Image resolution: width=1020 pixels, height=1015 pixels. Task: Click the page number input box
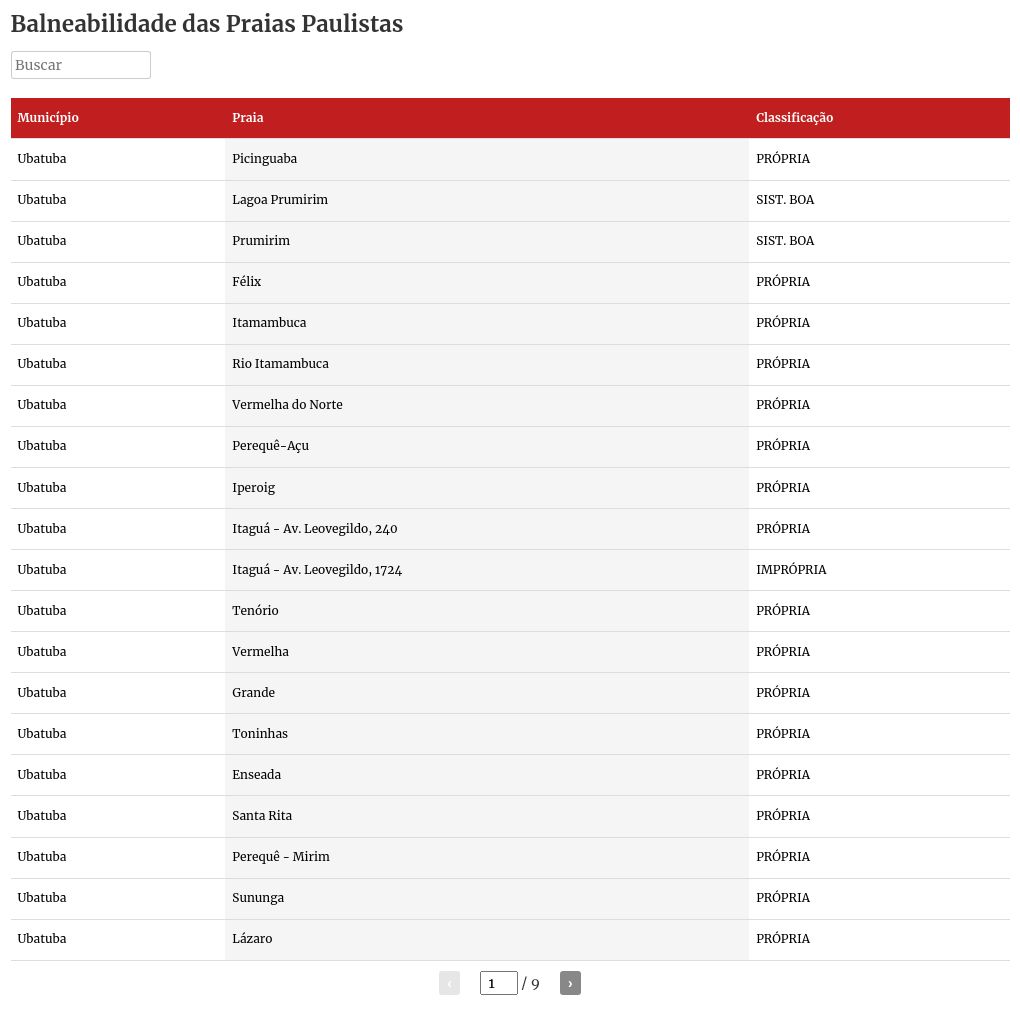click(x=498, y=983)
